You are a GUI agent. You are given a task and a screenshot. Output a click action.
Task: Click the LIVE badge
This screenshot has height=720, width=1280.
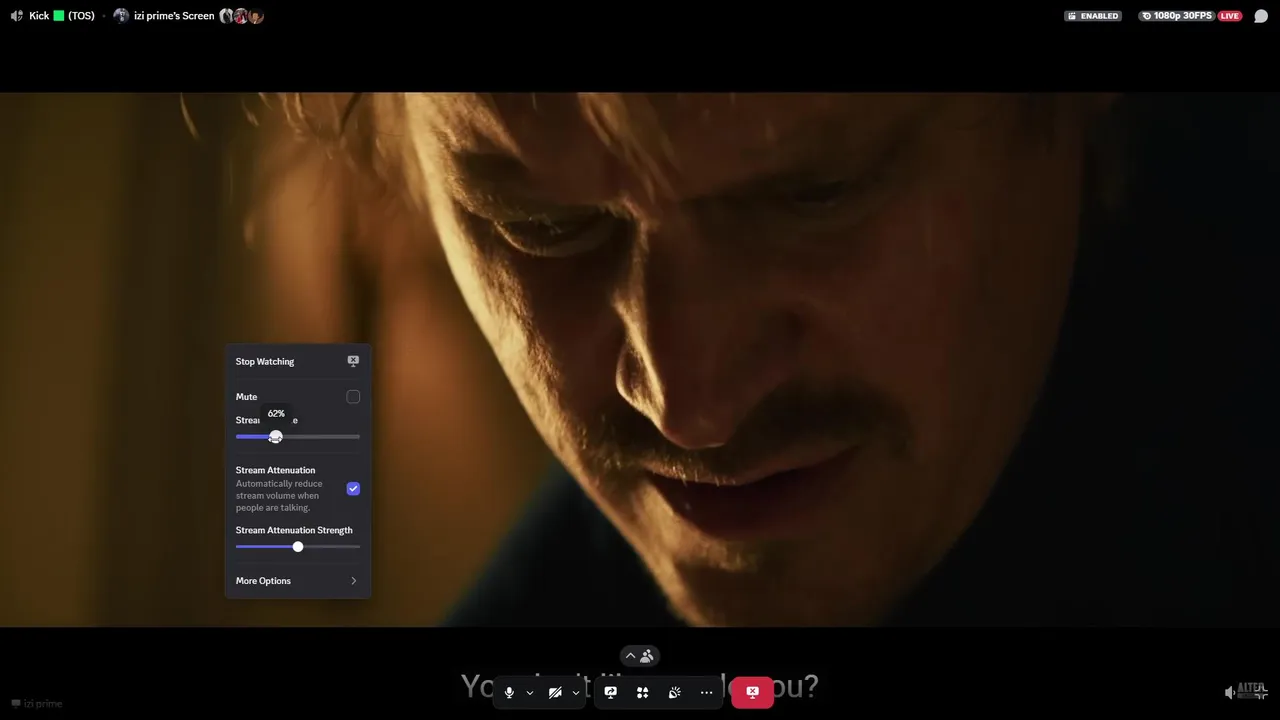click(x=1230, y=16)
